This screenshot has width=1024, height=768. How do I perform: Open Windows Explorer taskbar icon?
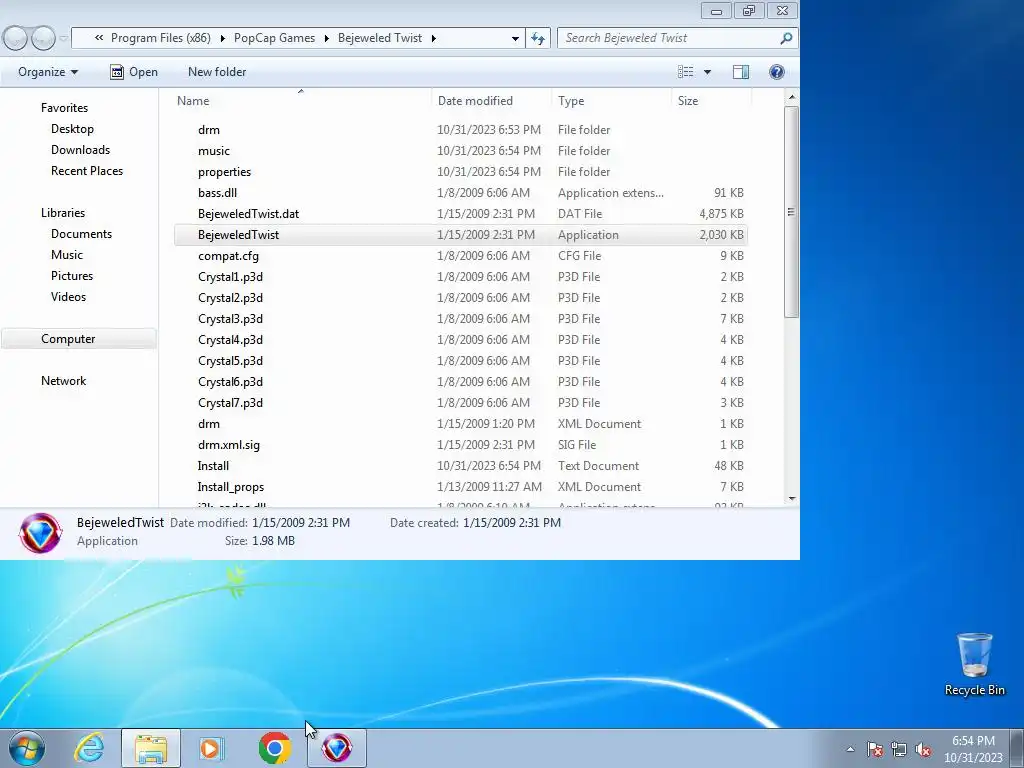(151, 748)
